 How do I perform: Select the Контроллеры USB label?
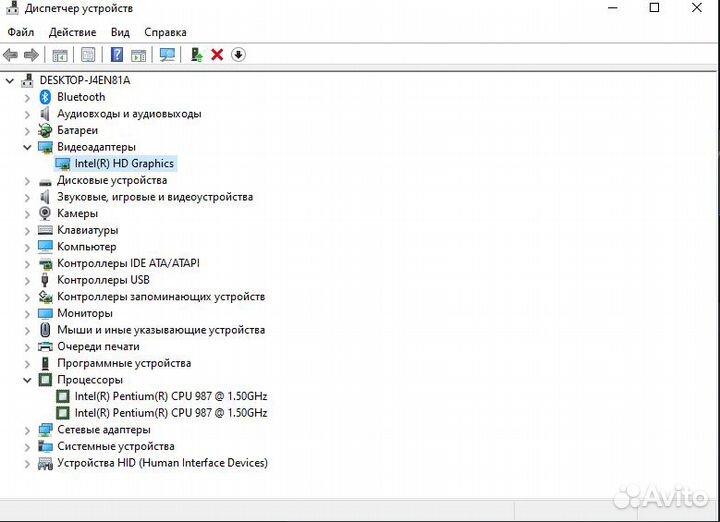click(103, 280)
